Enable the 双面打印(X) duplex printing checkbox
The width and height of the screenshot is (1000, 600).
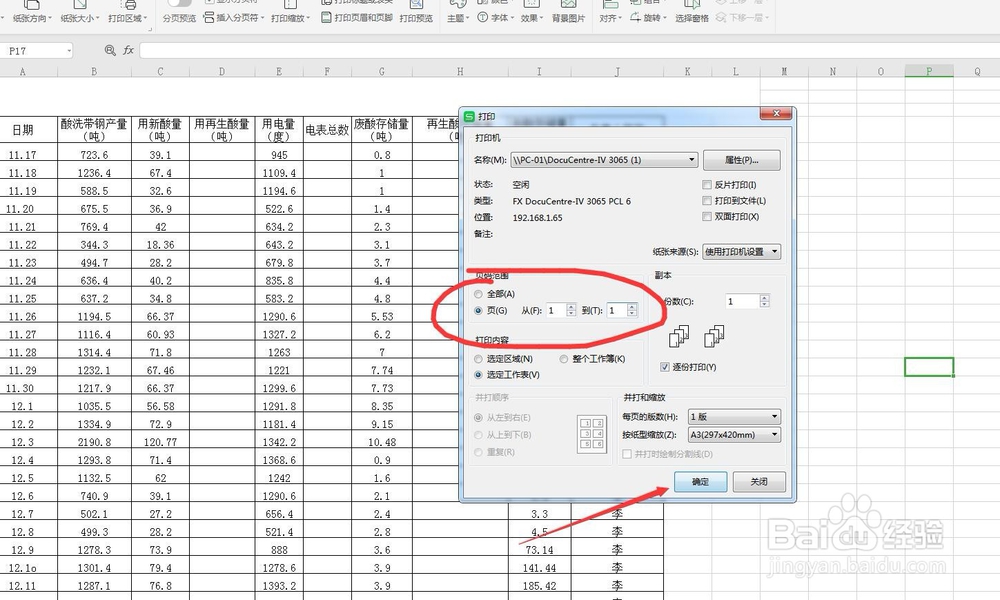(x=707, y=216)
